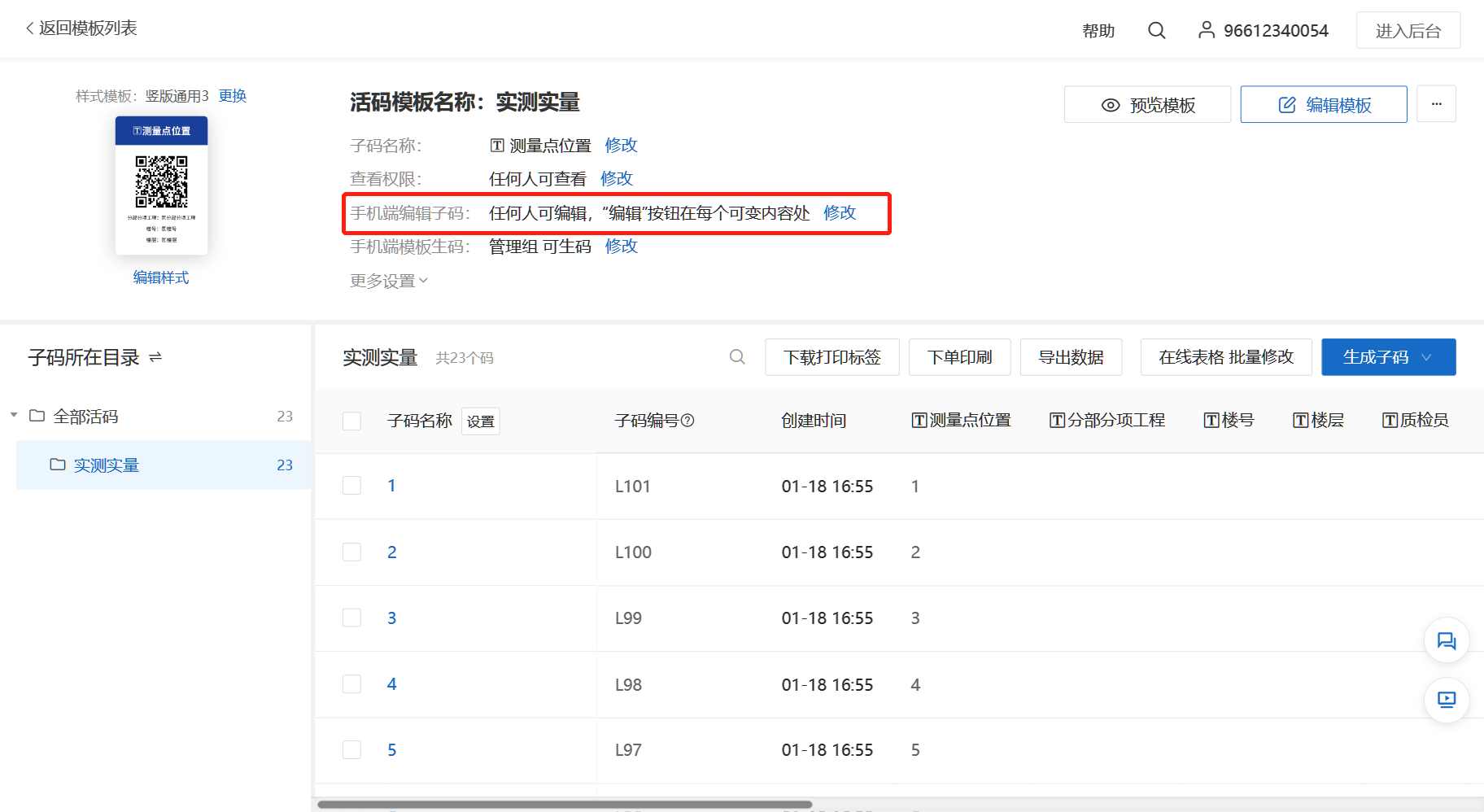Click the QR code template thumbnail

coord(161,186)
